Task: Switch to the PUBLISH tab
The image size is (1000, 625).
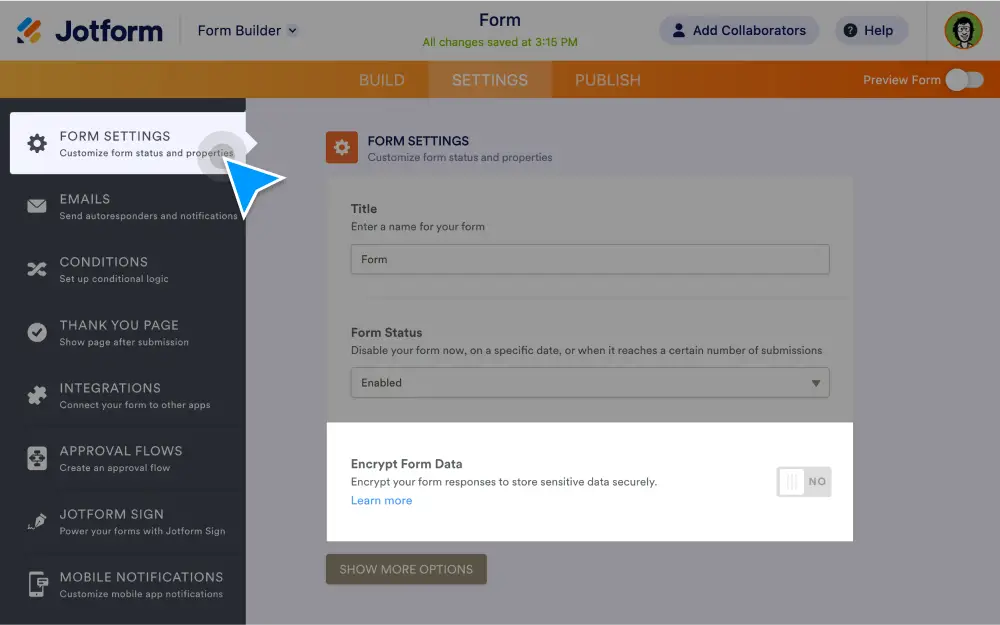Action: click(606, 79)
